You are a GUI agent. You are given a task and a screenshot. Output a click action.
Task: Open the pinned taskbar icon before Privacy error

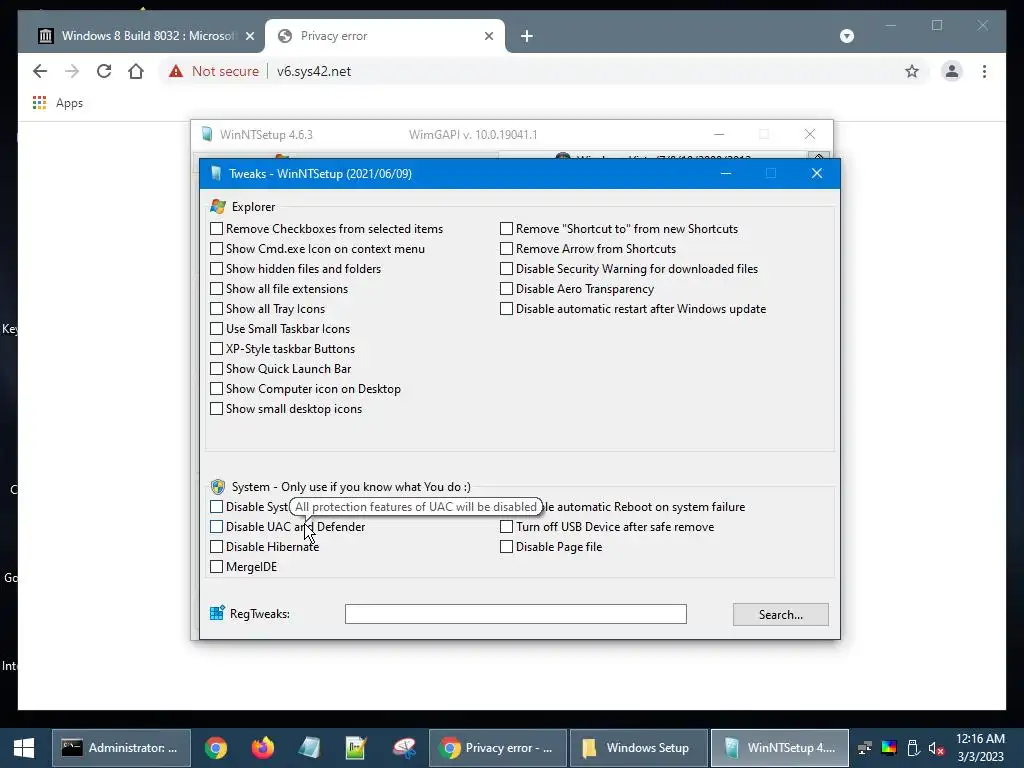pyautogui.click(x=404, y=748)
